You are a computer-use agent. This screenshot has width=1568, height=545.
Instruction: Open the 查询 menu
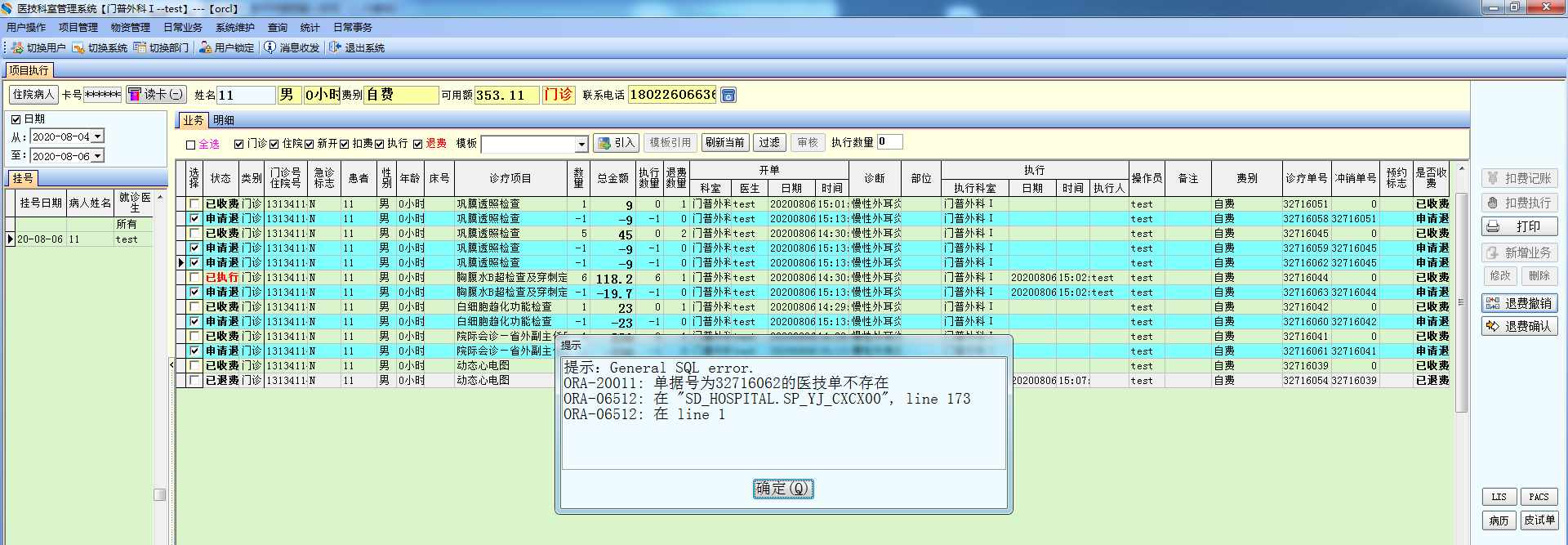278,28
